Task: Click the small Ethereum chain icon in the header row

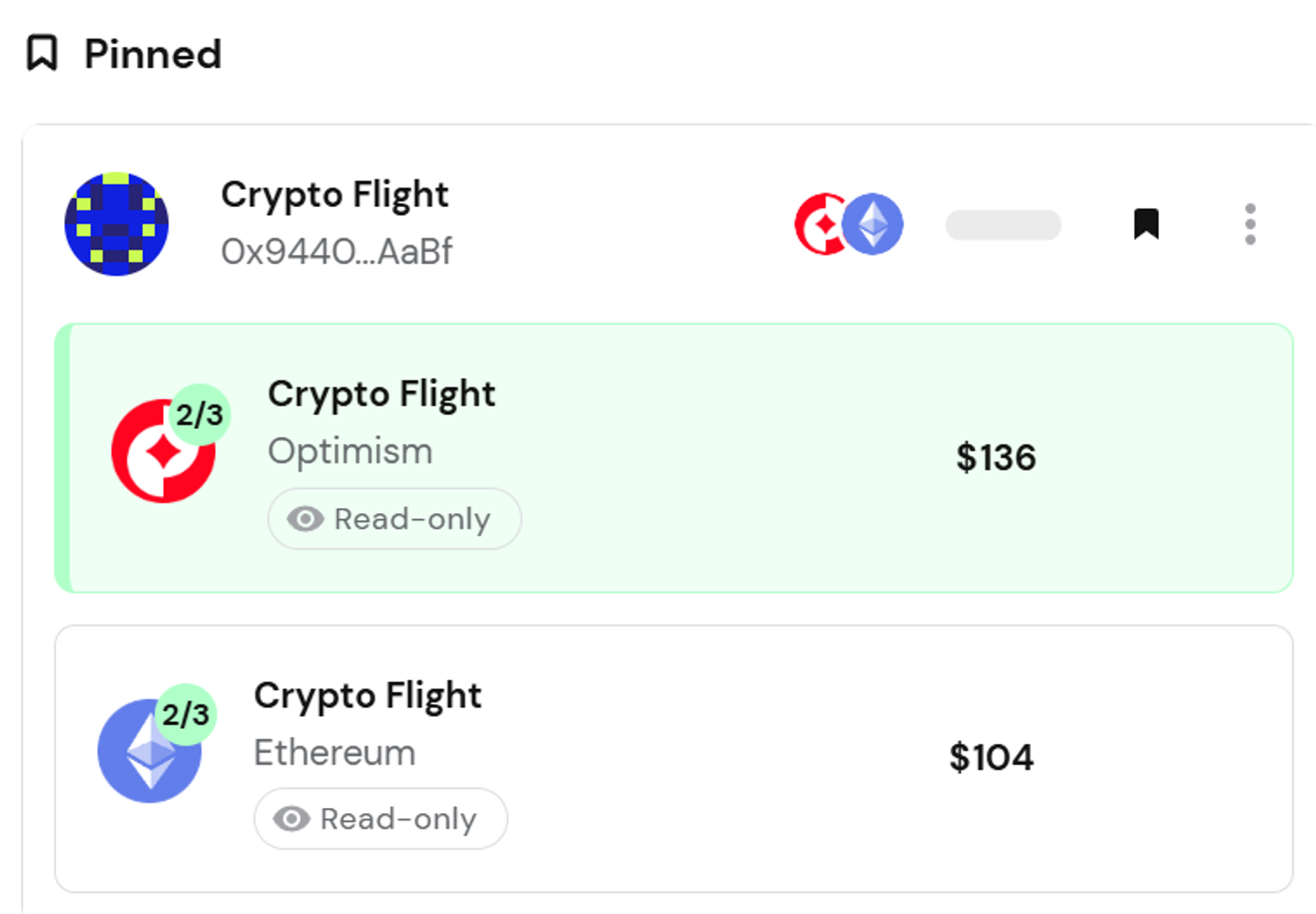Action: pos(874,224)
